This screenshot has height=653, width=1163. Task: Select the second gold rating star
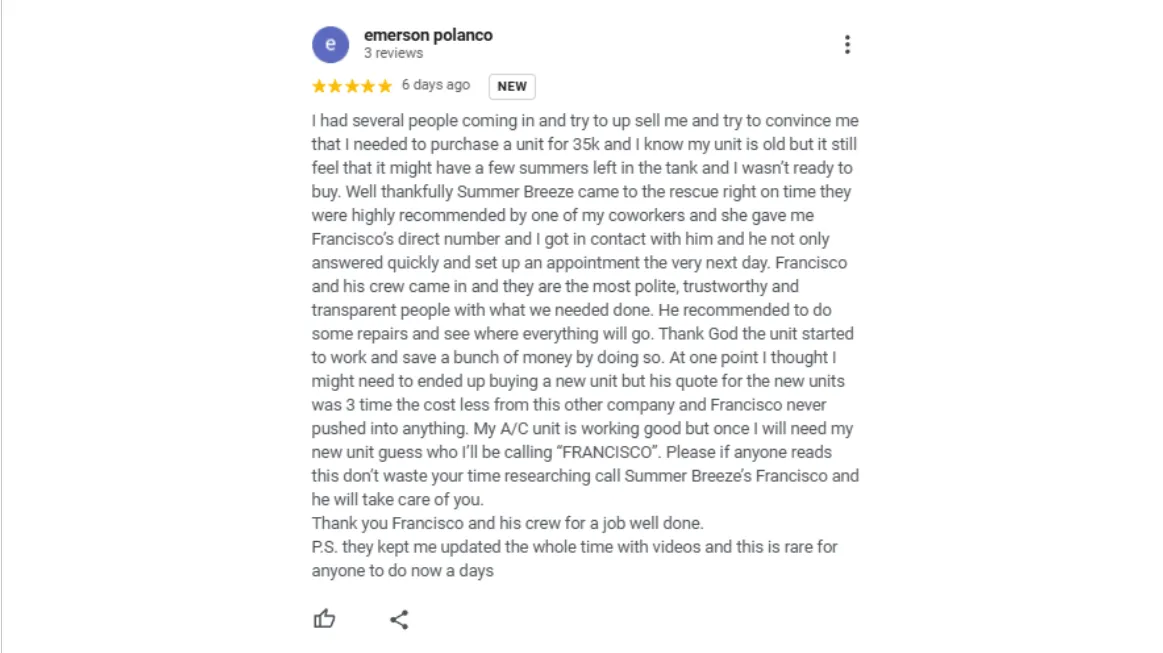335,86
